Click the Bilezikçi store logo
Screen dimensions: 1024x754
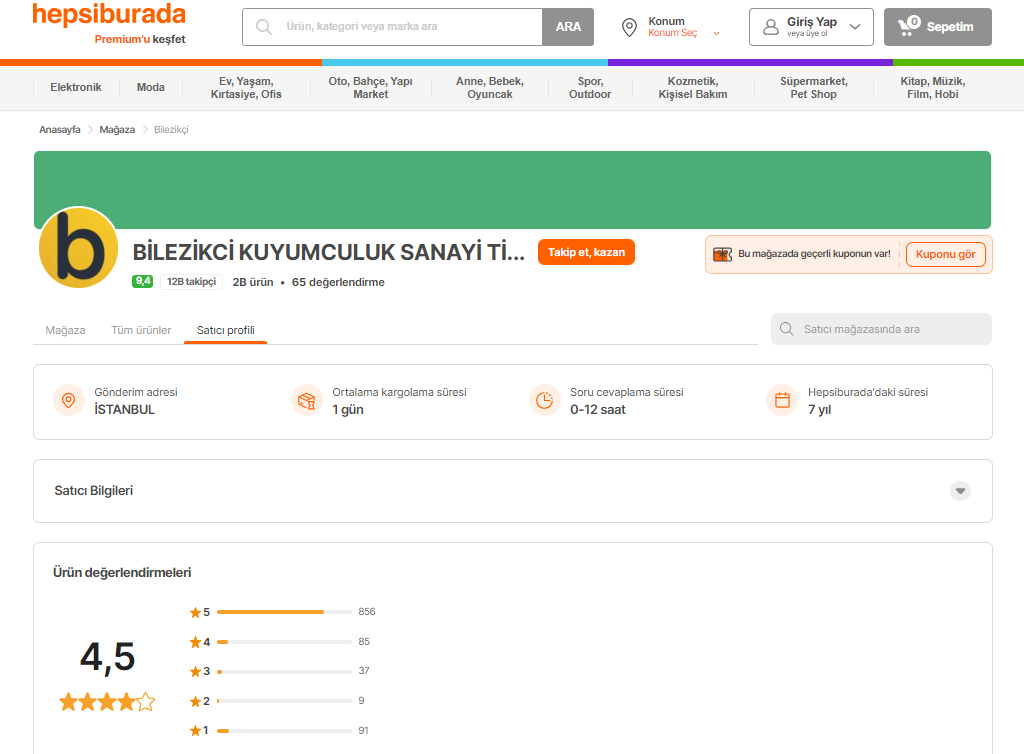(x=78, y=247)
